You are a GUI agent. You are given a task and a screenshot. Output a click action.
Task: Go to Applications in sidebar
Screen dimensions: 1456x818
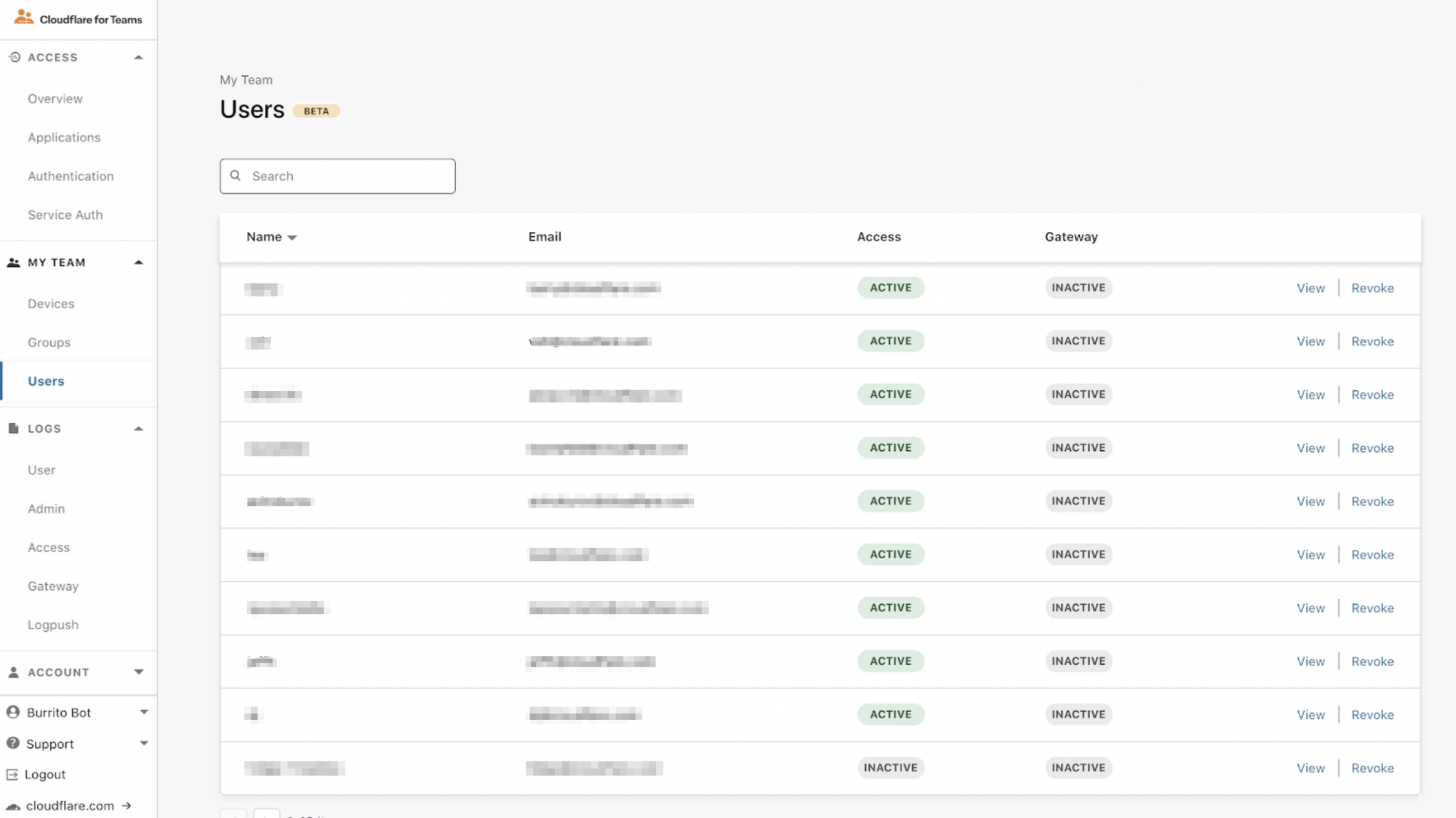pyautogui.click(x=64, y=137)
